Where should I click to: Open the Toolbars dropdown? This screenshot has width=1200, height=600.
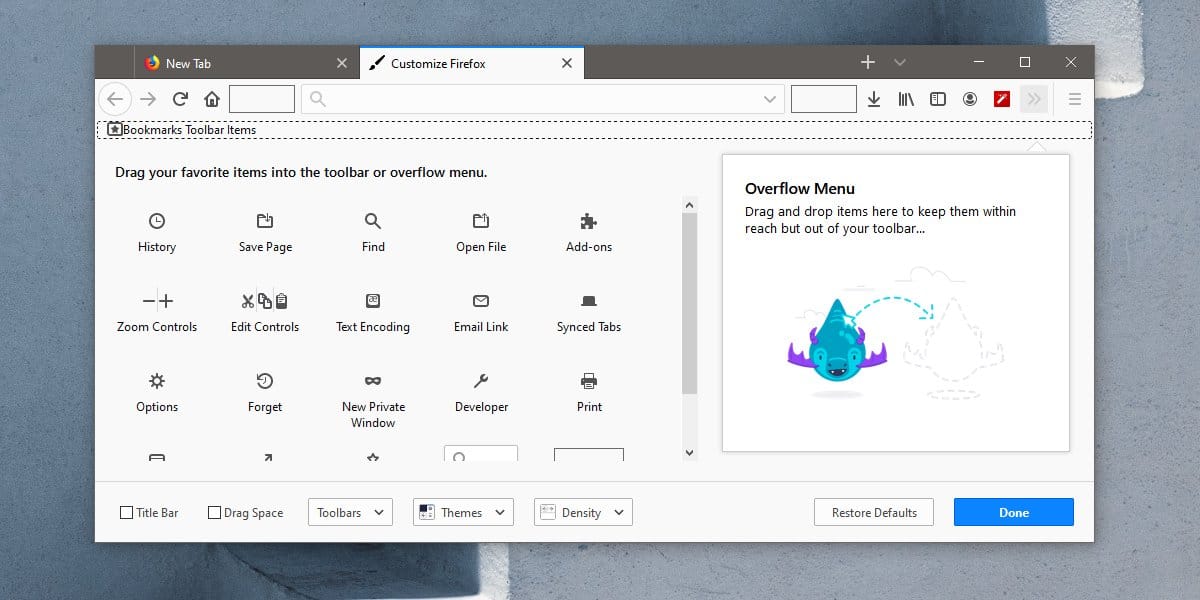click(x=350, y=513)
